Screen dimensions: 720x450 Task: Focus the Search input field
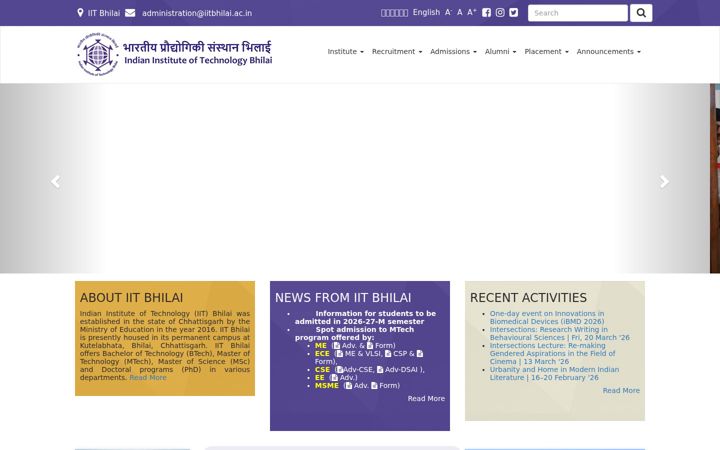[578, 13]
